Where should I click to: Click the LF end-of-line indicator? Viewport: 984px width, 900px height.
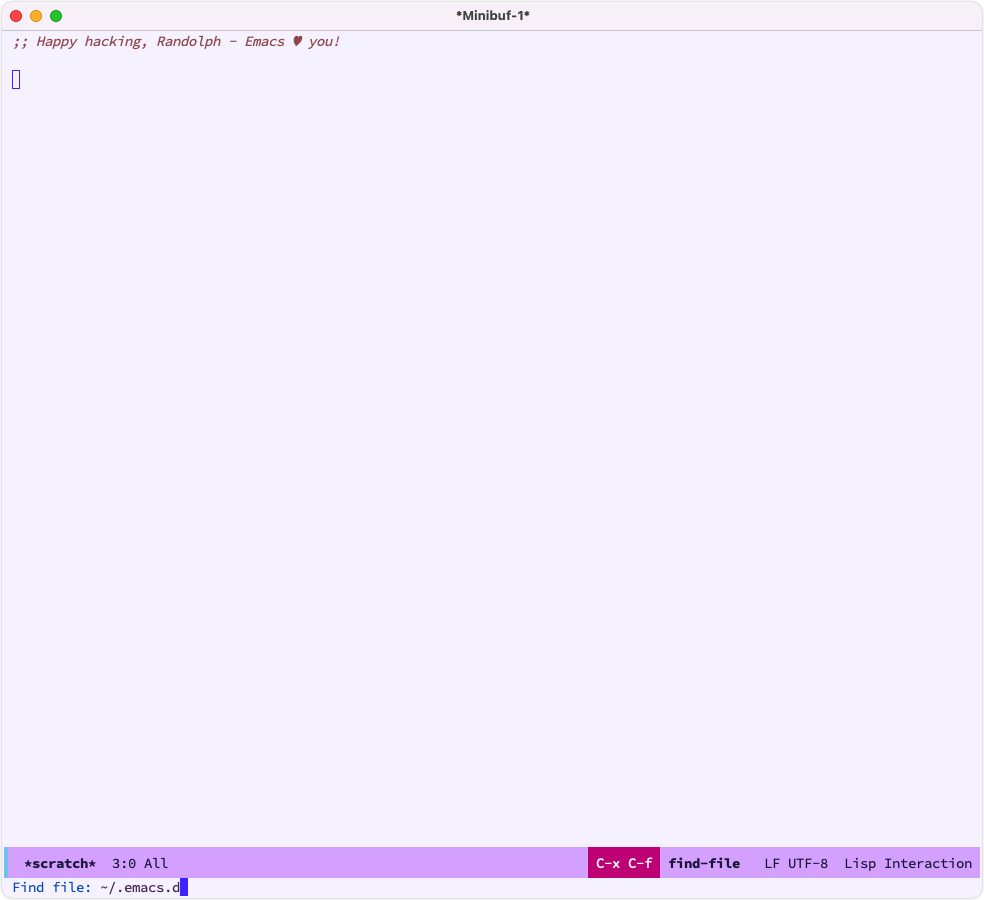[772, 864]
